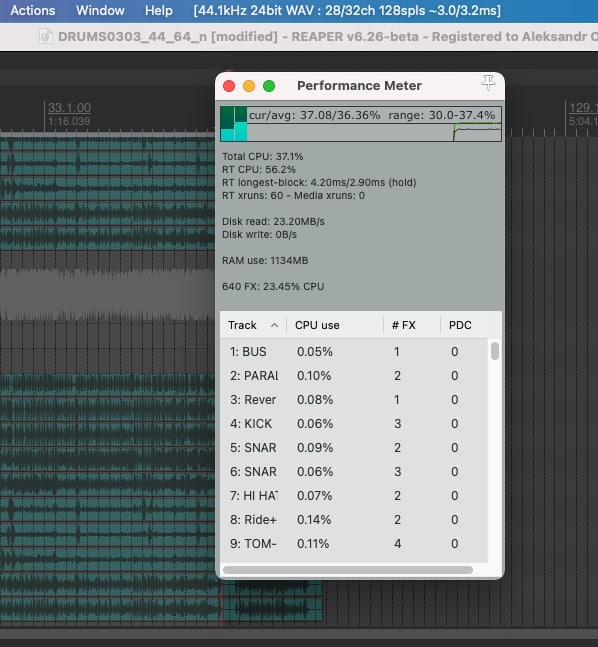Sort the list by CPU use column
Viewport: 598px width, 647px height.
(335, 325)
